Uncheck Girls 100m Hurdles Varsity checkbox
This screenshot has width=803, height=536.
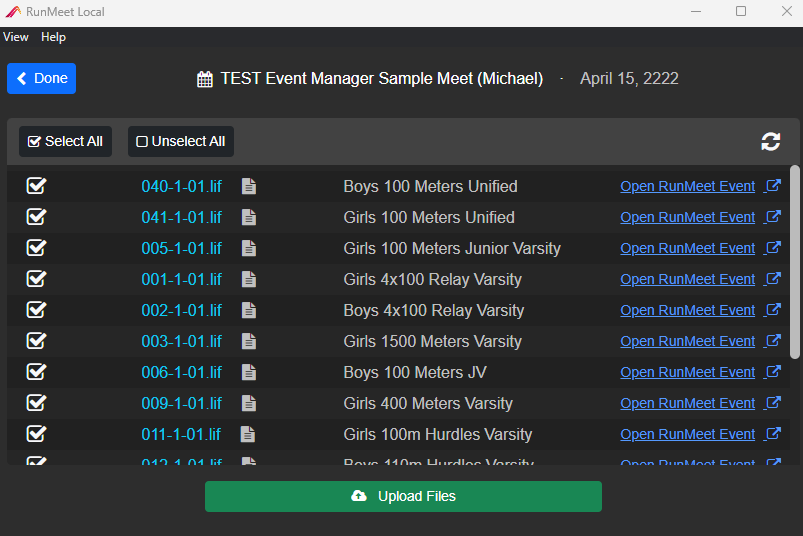(x=36, y=434)
